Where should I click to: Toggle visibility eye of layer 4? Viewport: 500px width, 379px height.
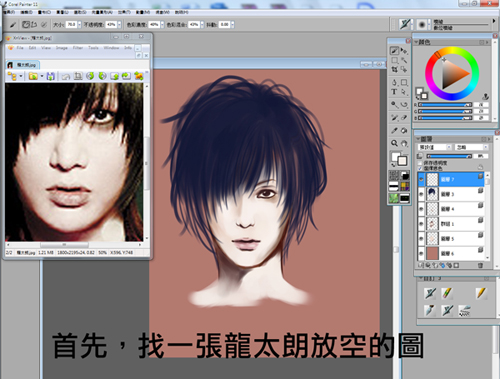tap(421, 209)
